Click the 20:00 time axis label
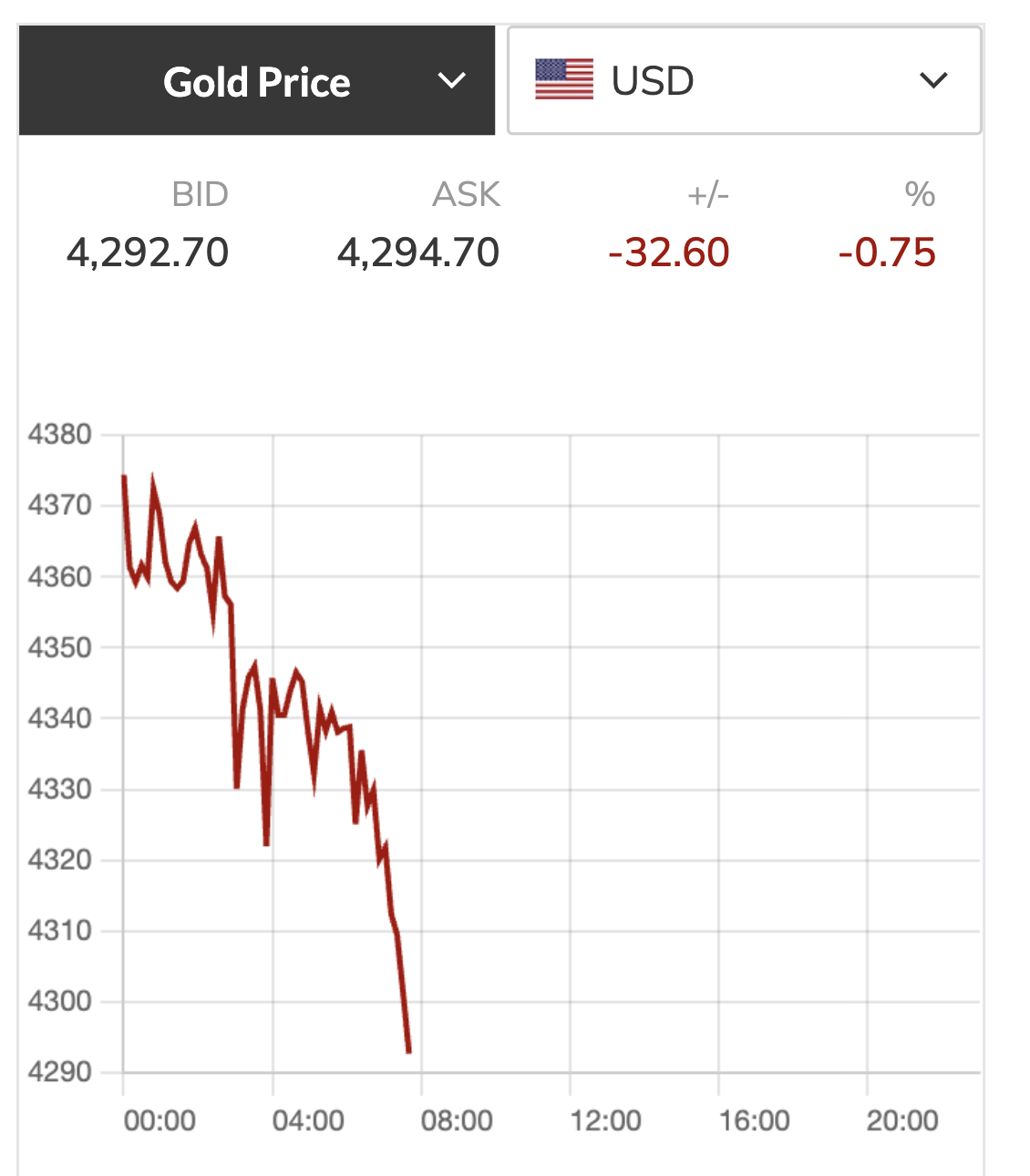This screenshot has height=1176, width=1030. tap(902, 1120)
